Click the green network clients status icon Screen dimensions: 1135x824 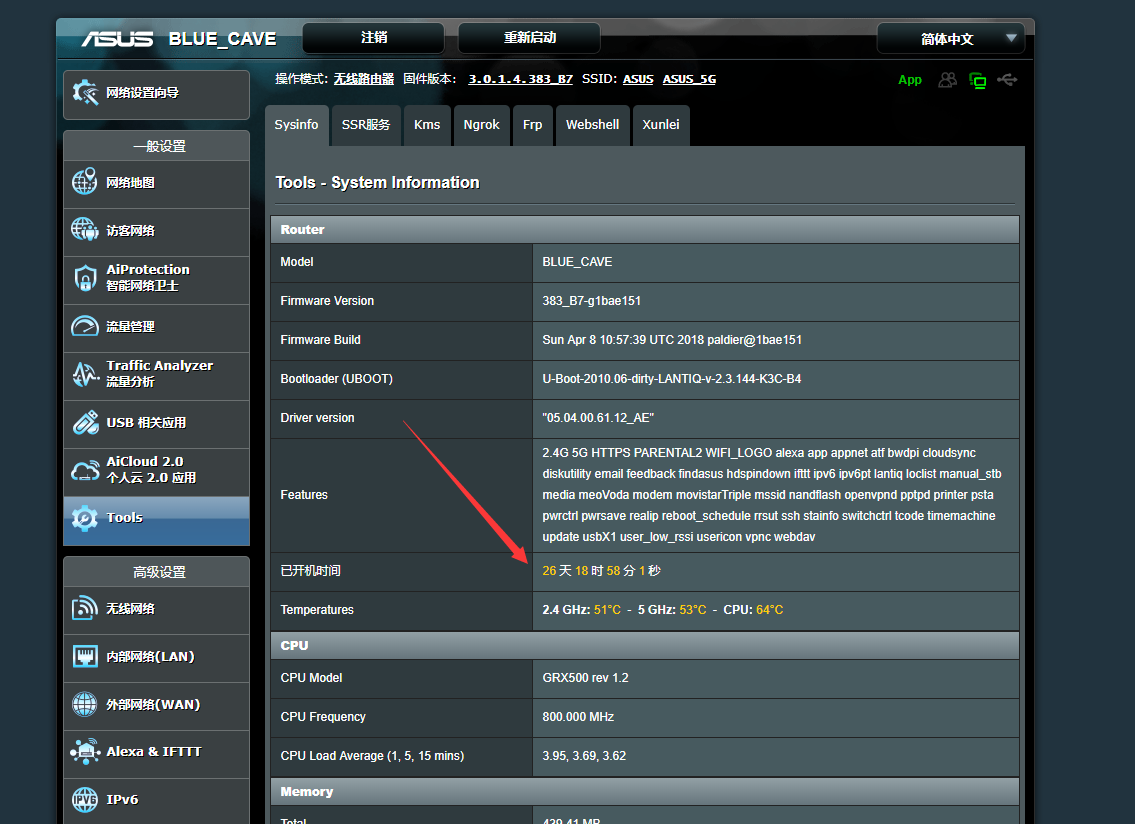pyautogui.click(x=977, y=80)
